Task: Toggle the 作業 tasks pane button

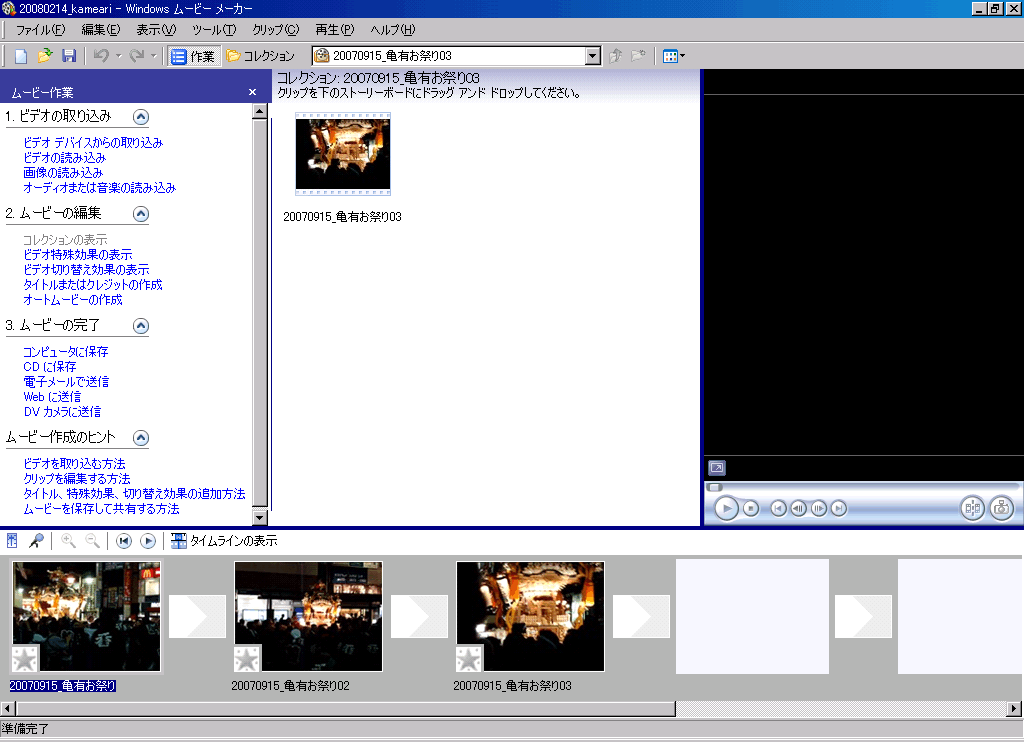Action: (x=193, y=56)
